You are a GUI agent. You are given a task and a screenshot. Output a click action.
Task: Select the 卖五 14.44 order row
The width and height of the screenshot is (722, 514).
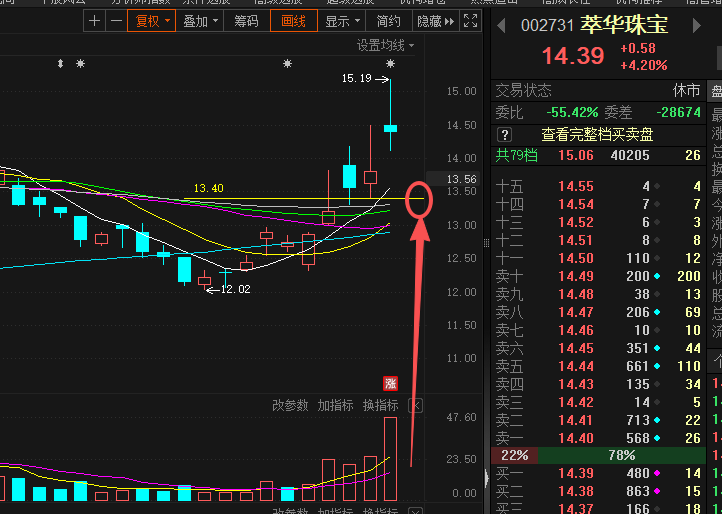[x=599, y=366]
